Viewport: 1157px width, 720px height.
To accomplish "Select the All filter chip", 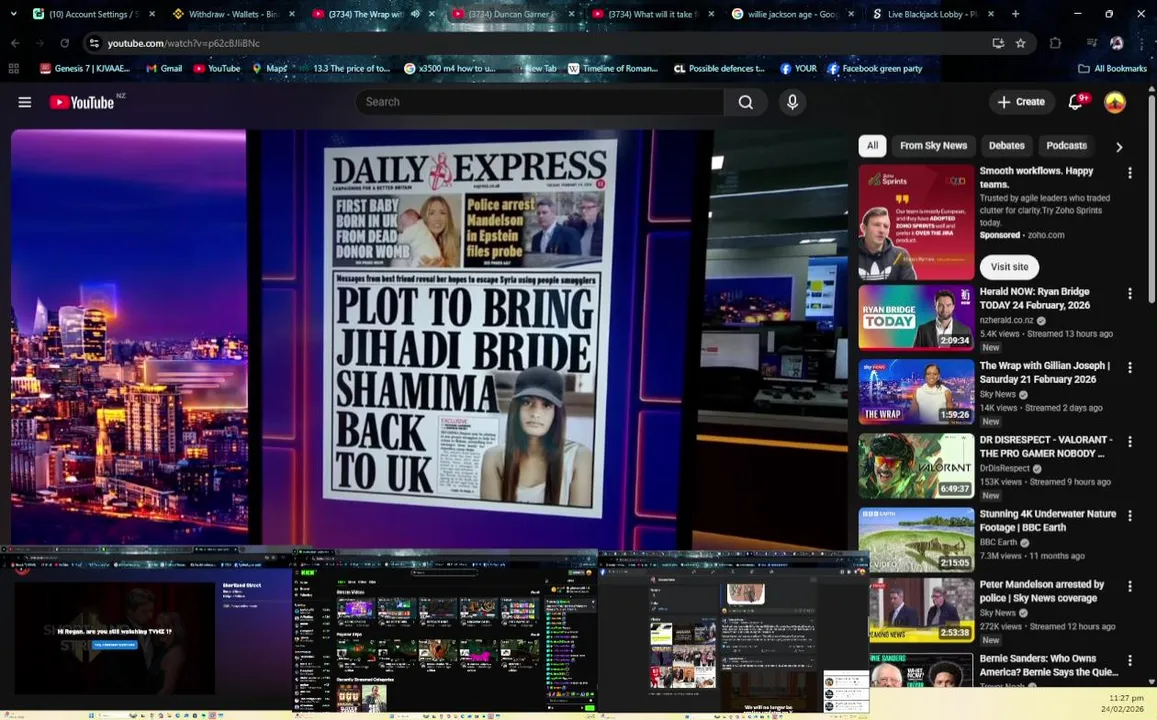I will pyautogui.click(x=872, y=145).
